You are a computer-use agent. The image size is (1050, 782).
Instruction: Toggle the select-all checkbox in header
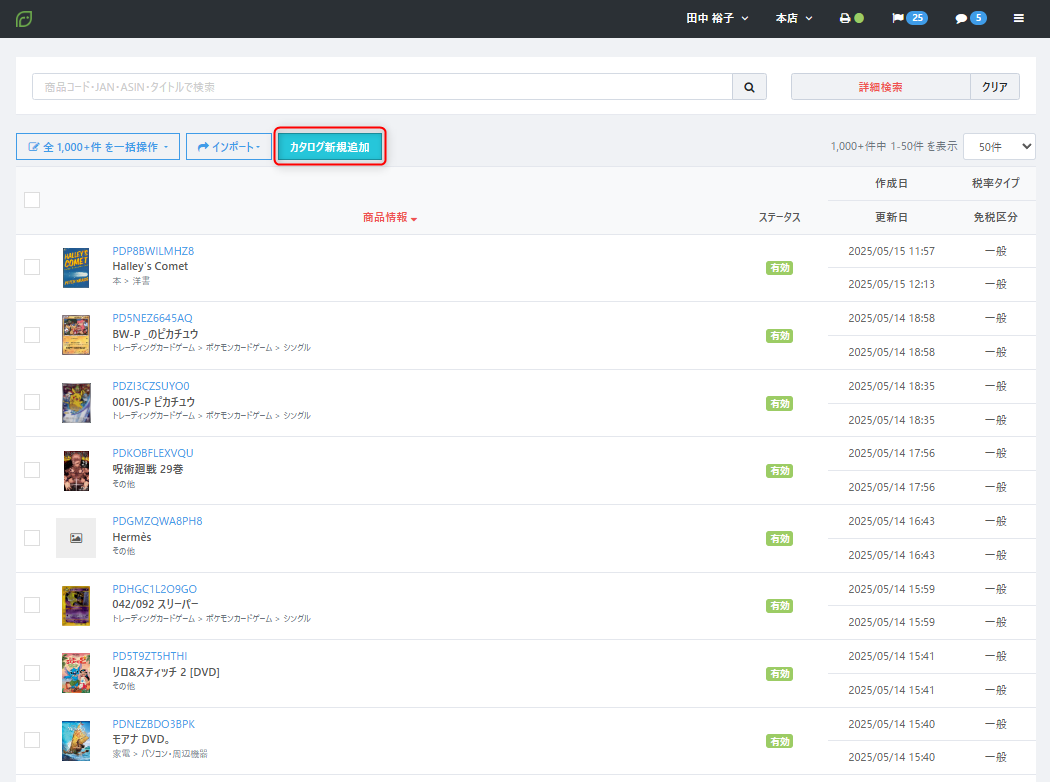click(x=32, y=200)
